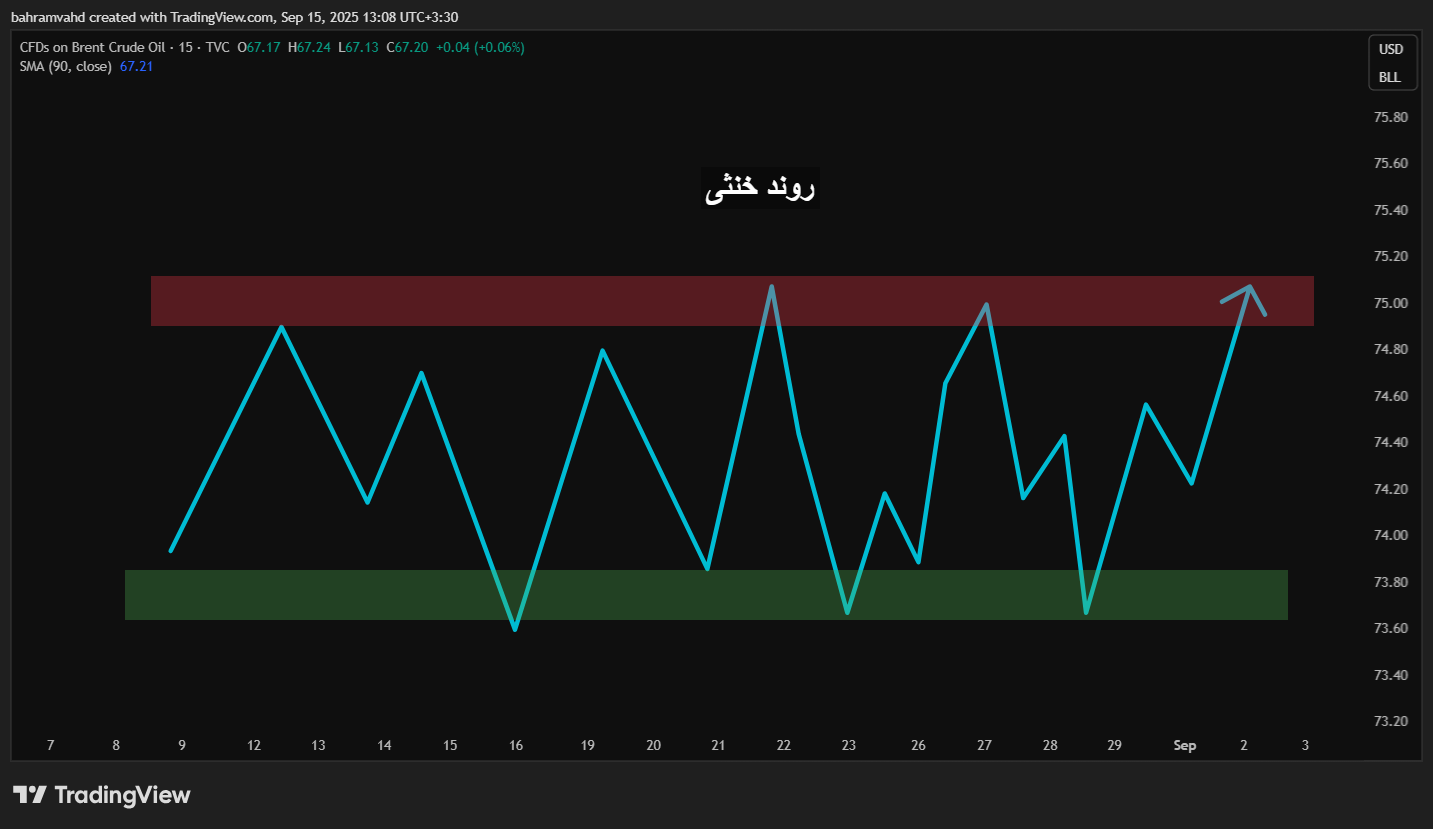Open the bahramvahd created with TradingView.com header
Viewport: 1433px width, 829px height.
234,17
